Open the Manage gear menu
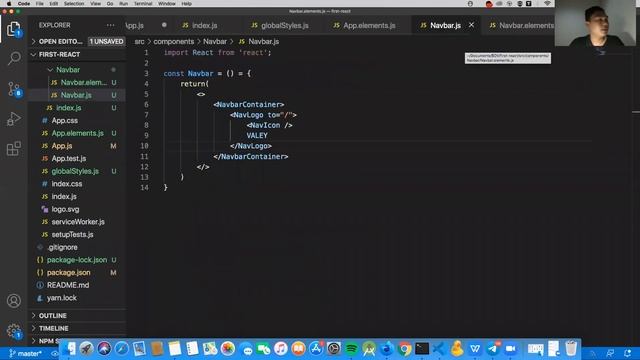This screenshot has width=640, height=360. 14,331
